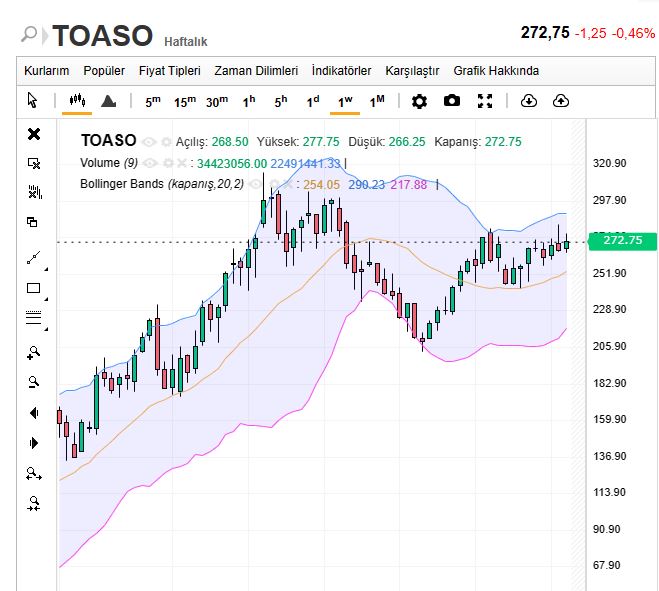
Task: Click the Volume (9) legend label
Action: coord(109,163)
